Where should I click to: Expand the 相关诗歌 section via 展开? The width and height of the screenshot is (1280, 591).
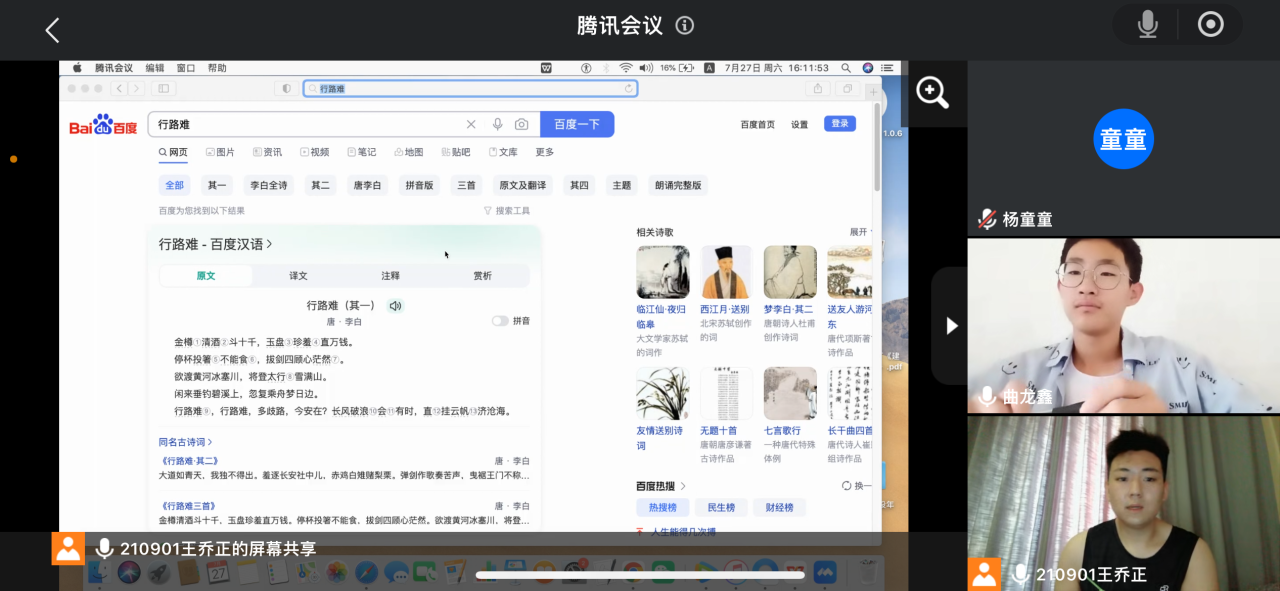[x=859, y=232]
